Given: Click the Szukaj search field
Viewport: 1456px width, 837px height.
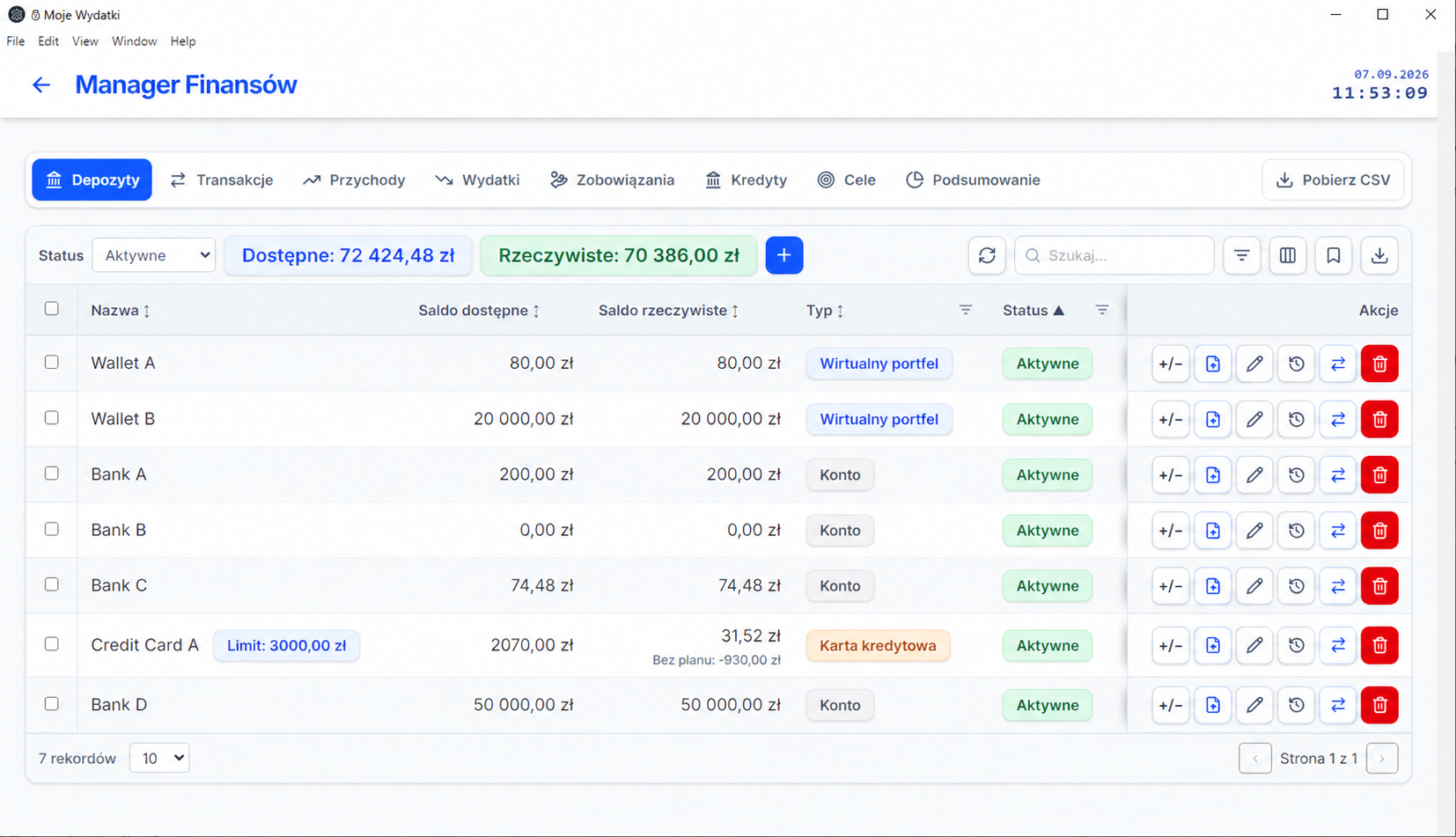Looking at the screenshot, I should click(x=1114, y=255).
